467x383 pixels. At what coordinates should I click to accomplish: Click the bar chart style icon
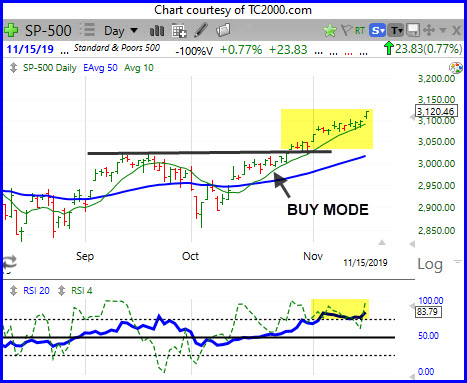click(x=157, y=31)
